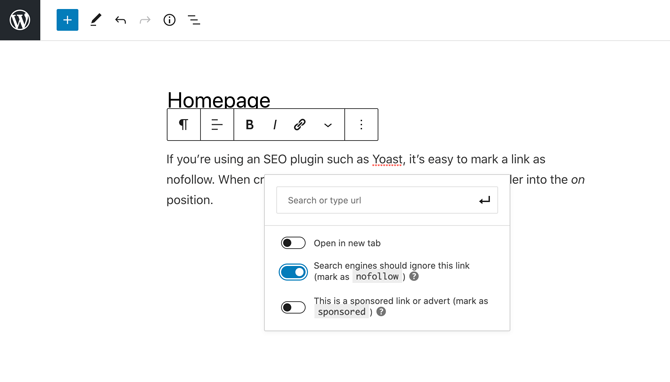Open the content info details icon

click(170, 20)
